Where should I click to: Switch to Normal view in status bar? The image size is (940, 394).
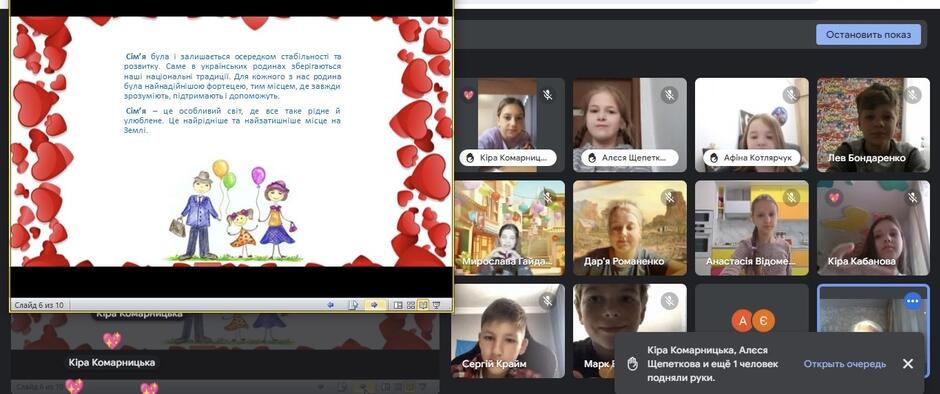coord(397,305)
